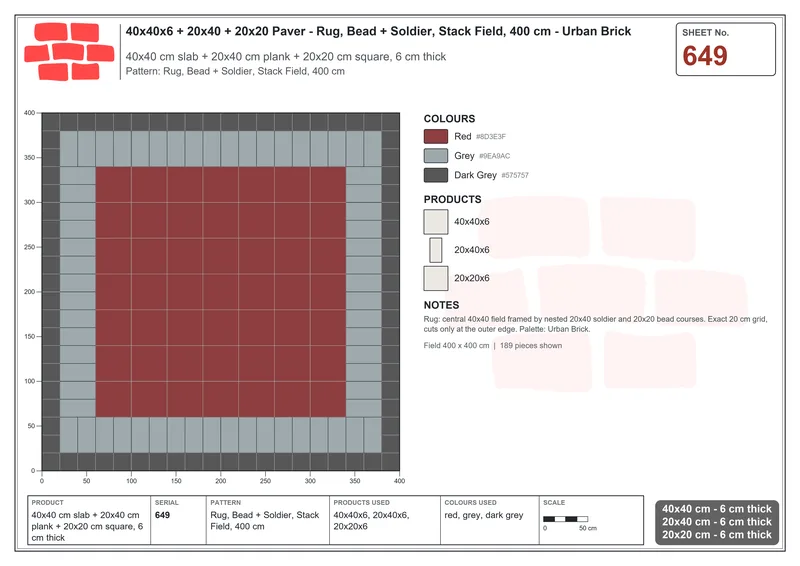Click the hex code #575757

coord(515,176)
